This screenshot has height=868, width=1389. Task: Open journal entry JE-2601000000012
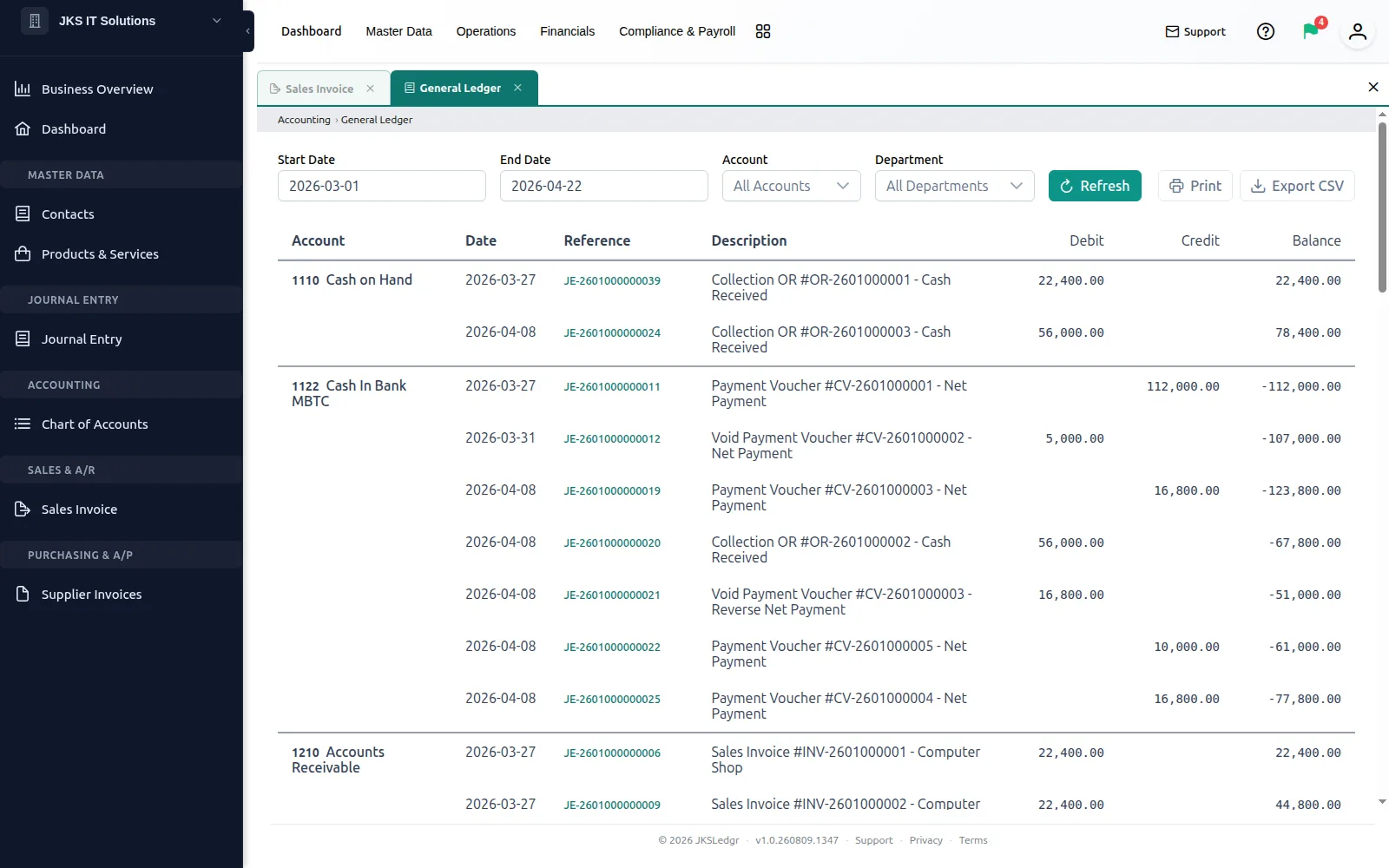[x=612, y=439]
